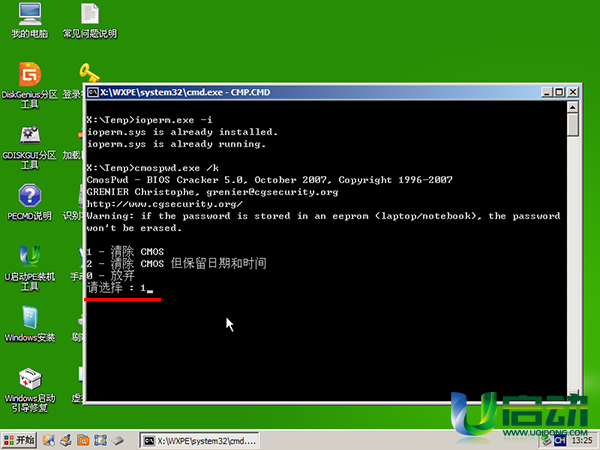This screenshot has height=450, width=600.
Task: Select the cmd.exe taskbar window button
Action: click(199, 441)
